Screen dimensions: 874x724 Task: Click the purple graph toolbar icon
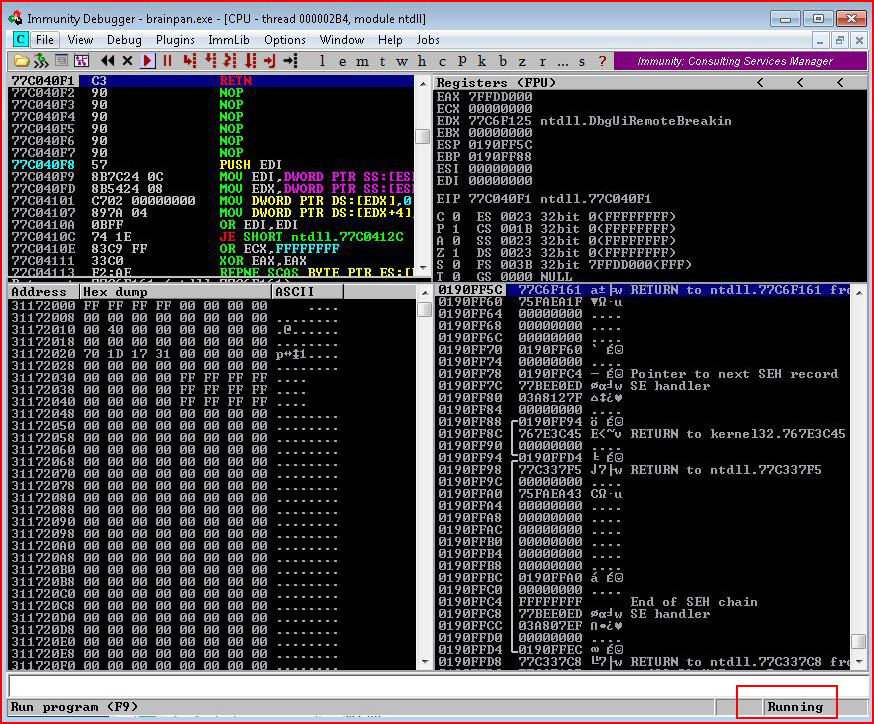81,61
